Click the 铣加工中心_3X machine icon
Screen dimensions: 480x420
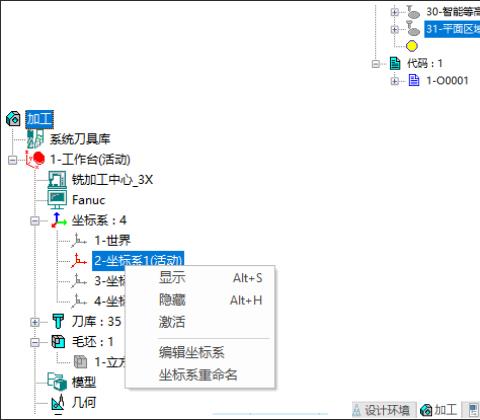57,180
